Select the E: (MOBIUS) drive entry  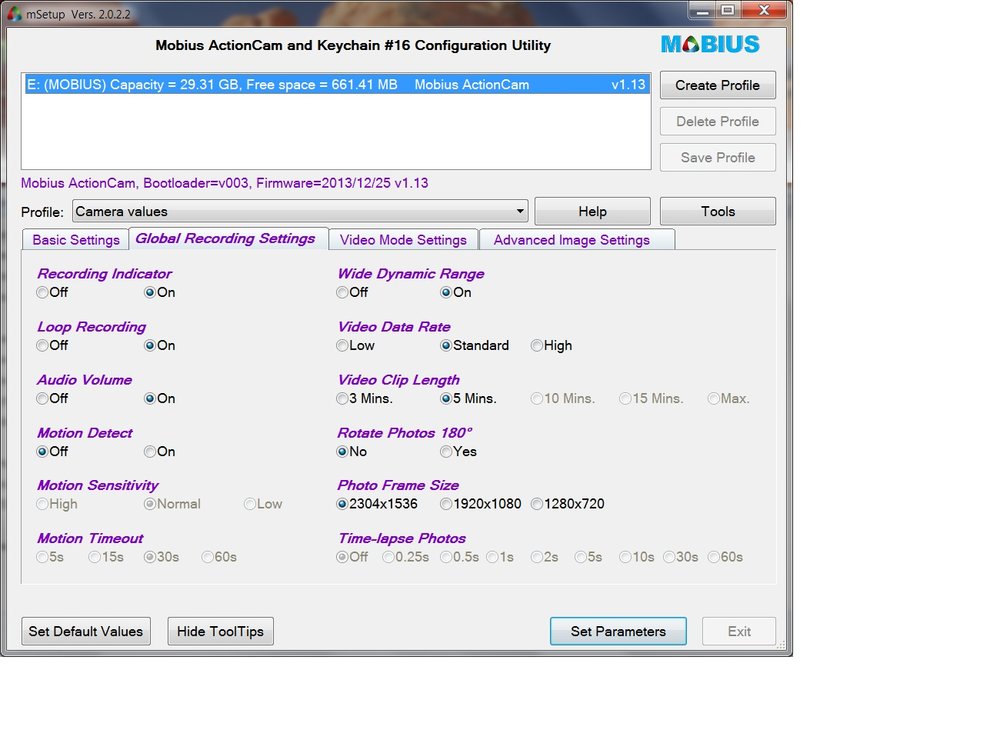pyautogui.click(x=337, y=84)
